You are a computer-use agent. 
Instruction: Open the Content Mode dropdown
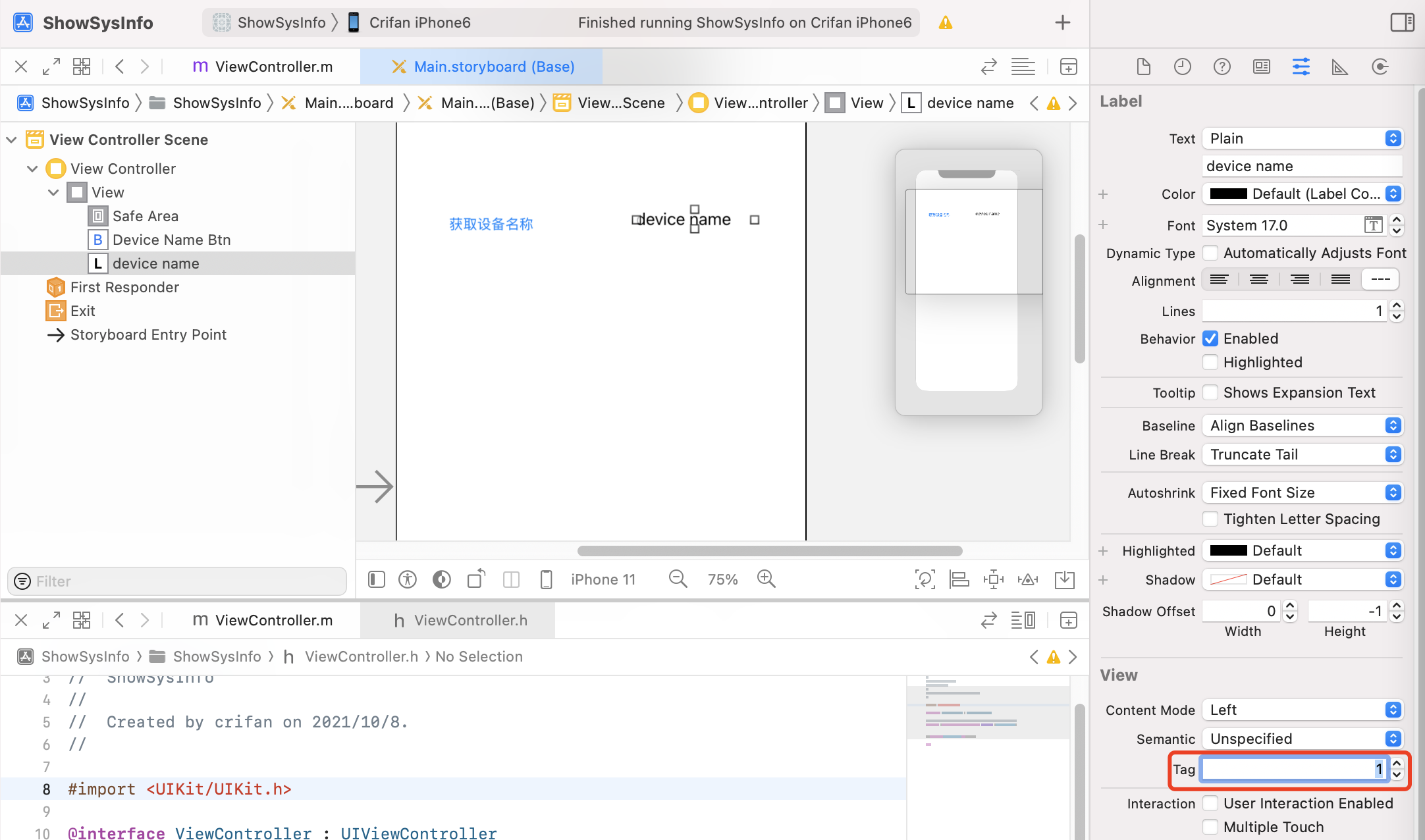click(1302, 710)
